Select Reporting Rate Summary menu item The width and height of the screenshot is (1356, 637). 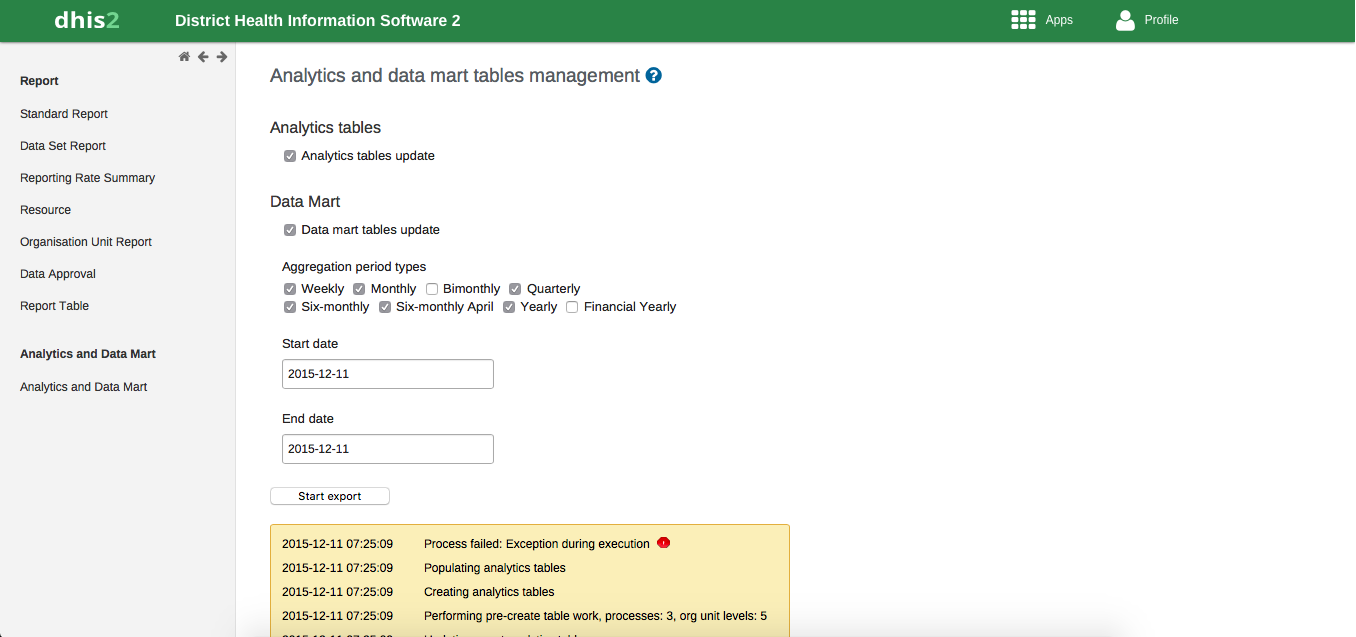coord(87,178)
